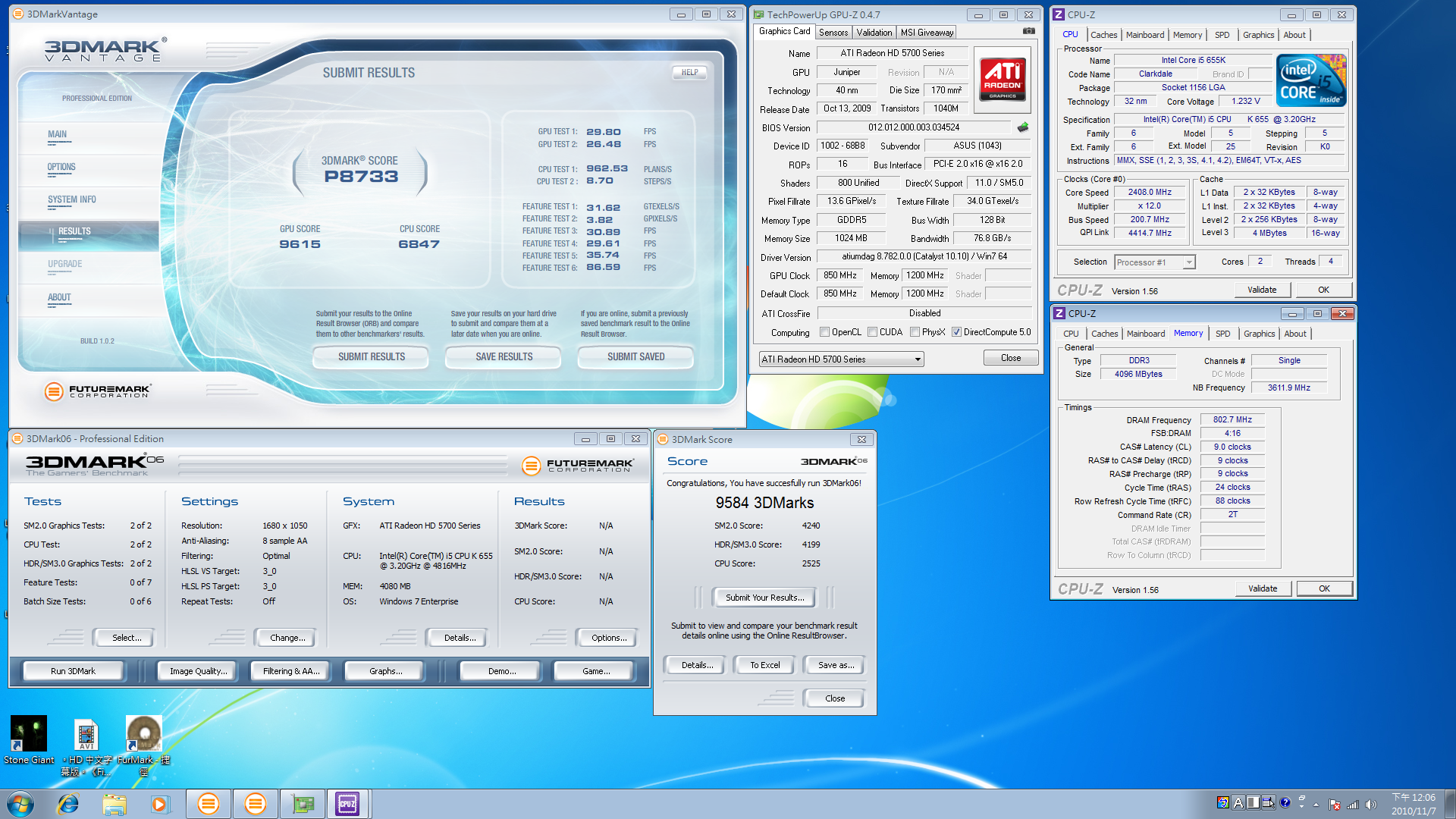Open the Stone Giant desktop shortcut
Viewport: 1456px width, 819px height.
coord(29,740)
